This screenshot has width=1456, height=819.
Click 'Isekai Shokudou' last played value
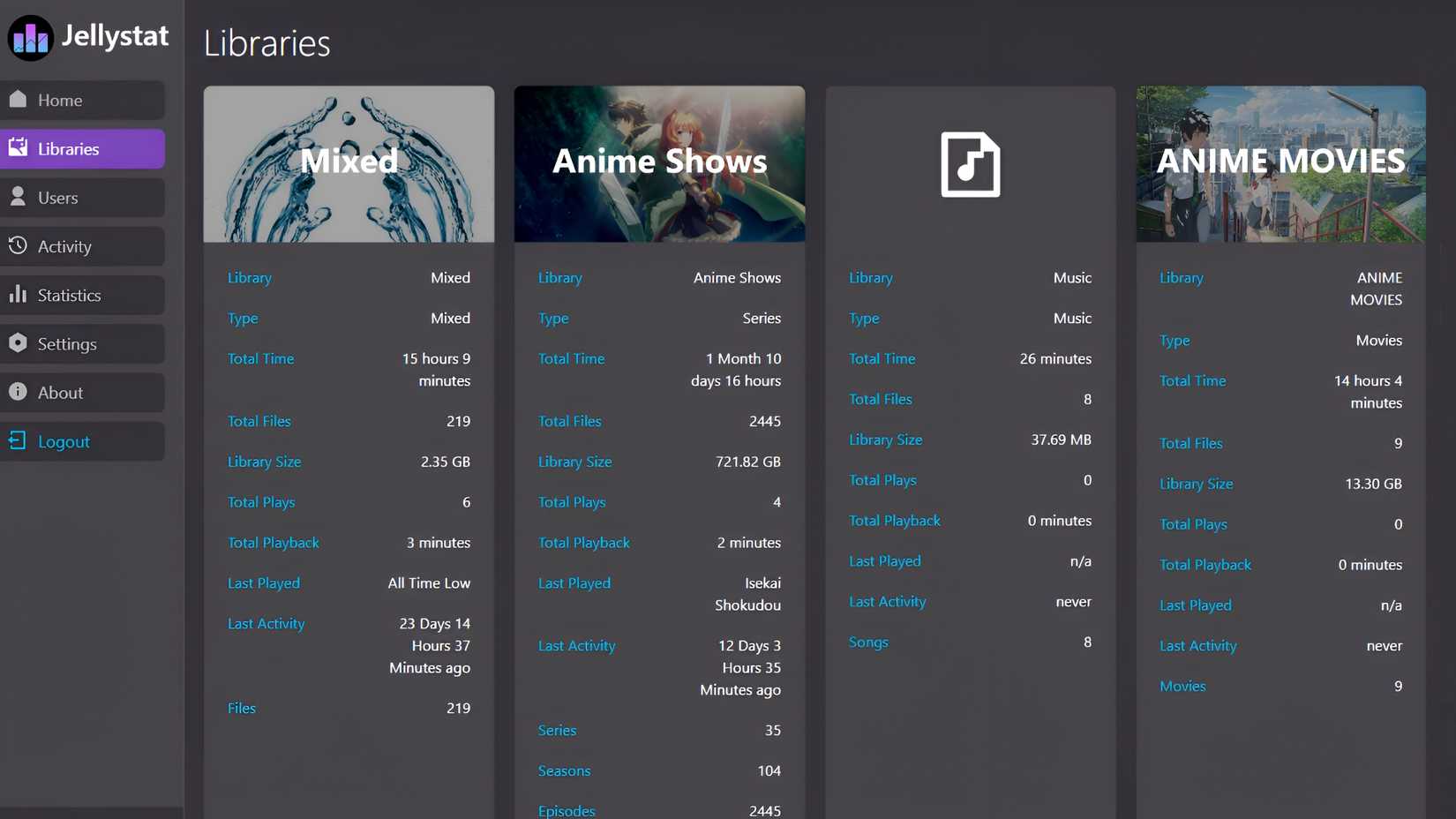(747, 594)
